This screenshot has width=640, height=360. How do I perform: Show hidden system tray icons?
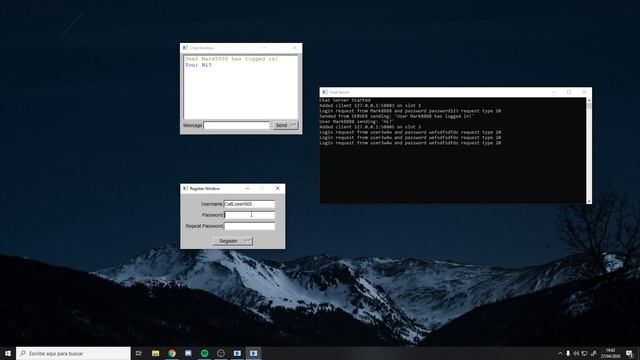click(560, 353)
